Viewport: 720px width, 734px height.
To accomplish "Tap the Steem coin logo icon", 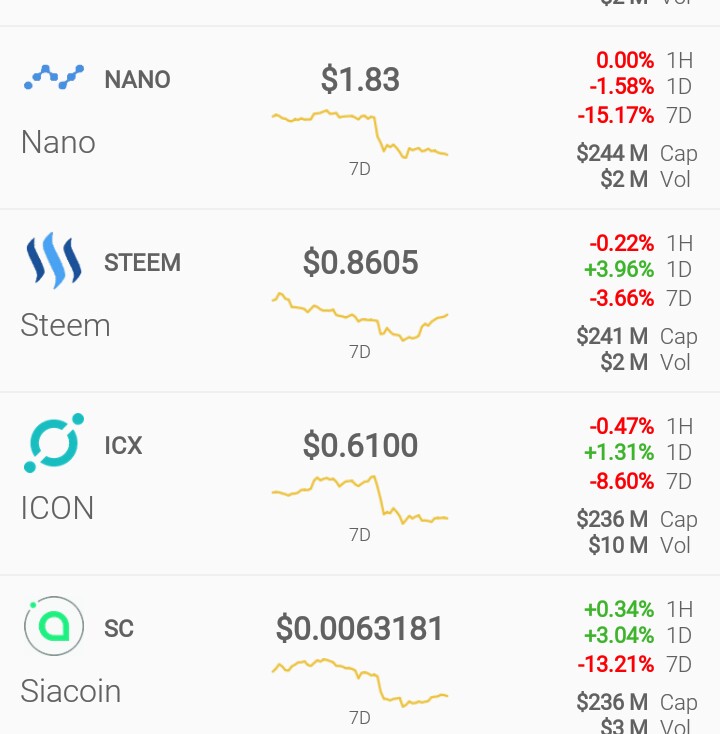I will point(54,260).
